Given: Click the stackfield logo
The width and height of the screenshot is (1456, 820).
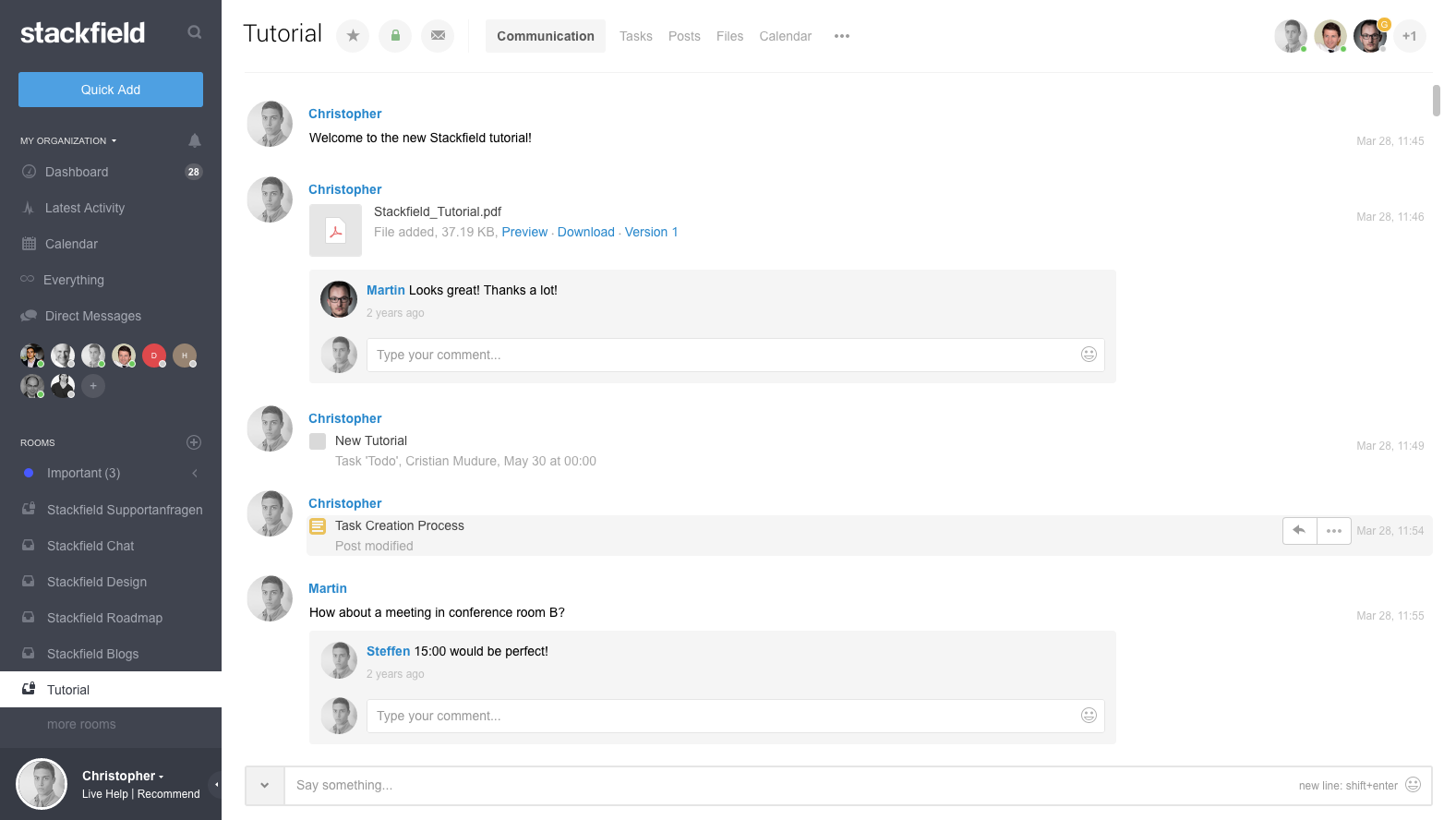Looking at the screenshot, I should (x=83, y=33).
